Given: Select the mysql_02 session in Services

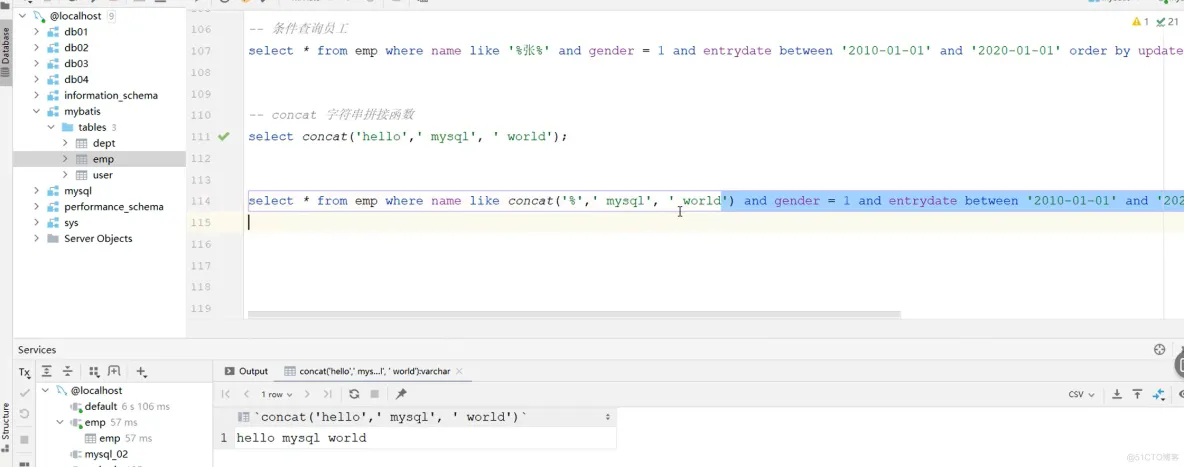Looking at the screenshot, I should point(106,454).
